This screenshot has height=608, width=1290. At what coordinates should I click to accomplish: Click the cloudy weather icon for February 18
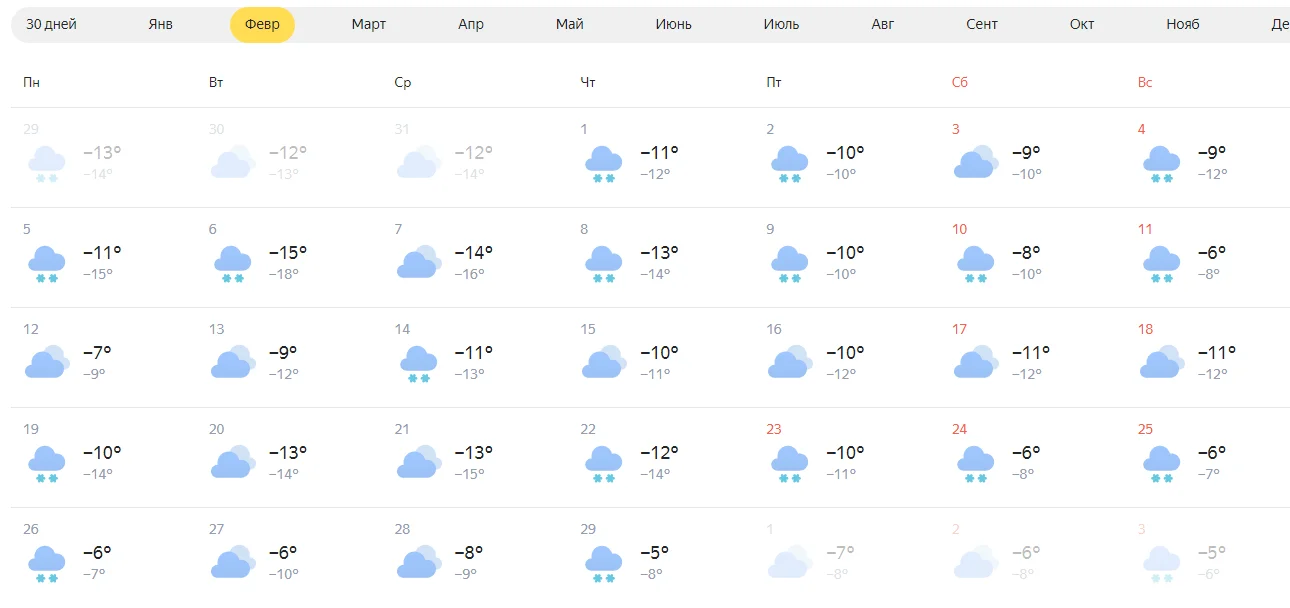pyautogui.click(x=1161, y=362)
